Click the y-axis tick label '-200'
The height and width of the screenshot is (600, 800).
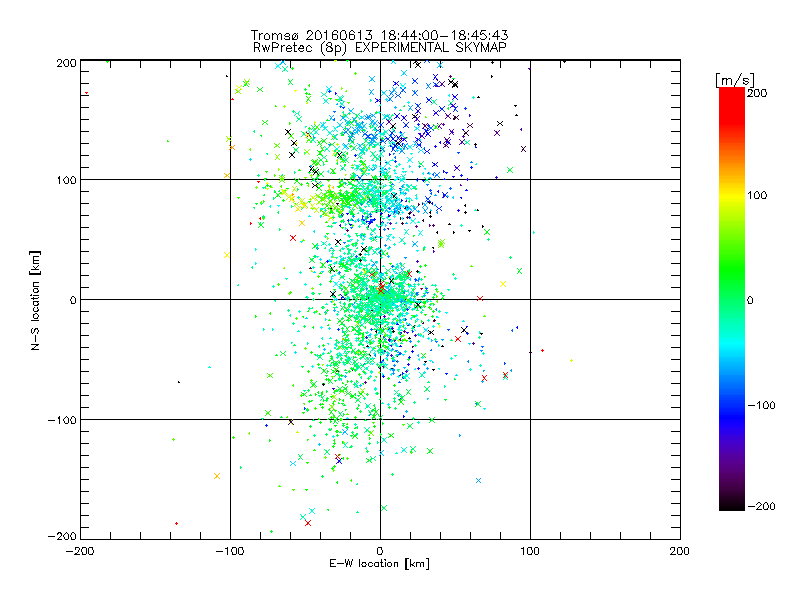(x=62, y=537)
